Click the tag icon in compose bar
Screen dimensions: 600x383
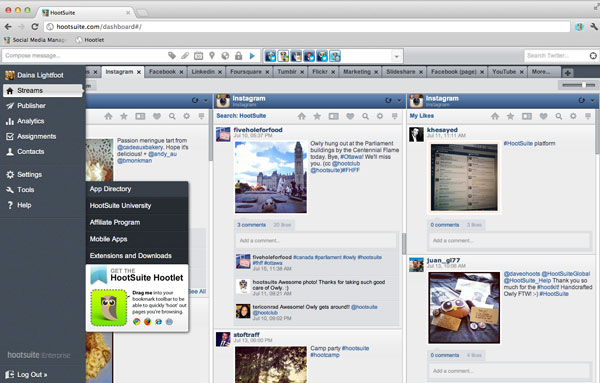[x=172, y=56]
